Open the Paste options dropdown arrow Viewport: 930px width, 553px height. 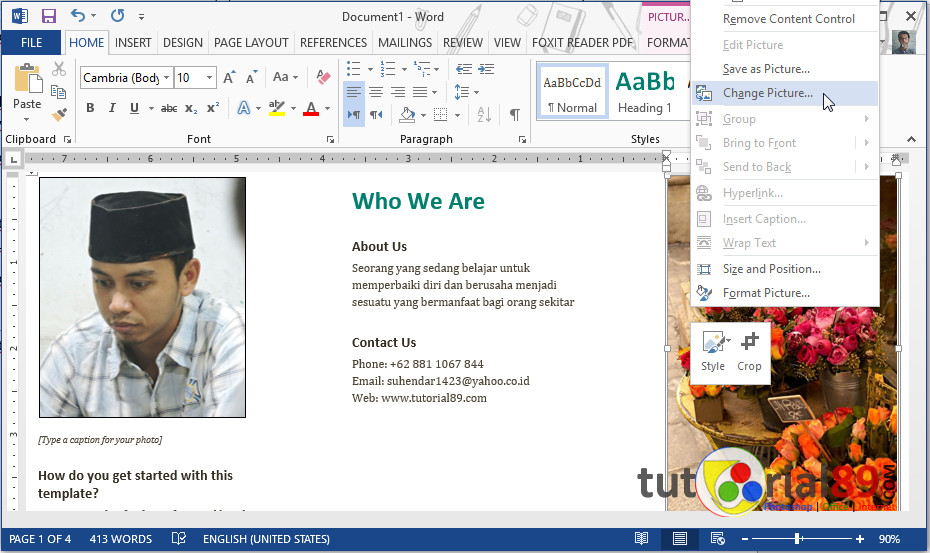(x=27, y=120)
